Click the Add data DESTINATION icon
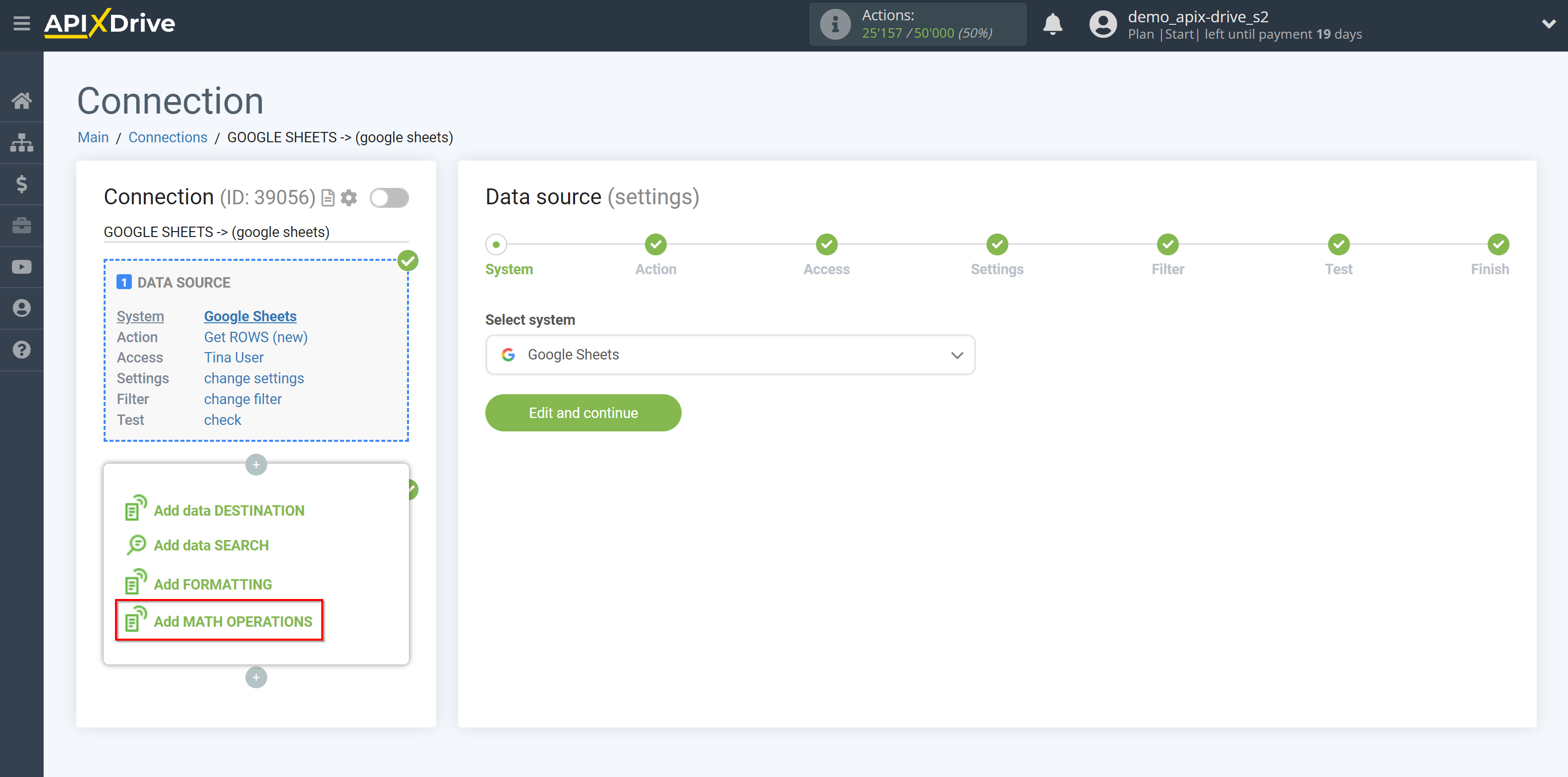This screenshot has height=777, width=1568. coord(135,508)
